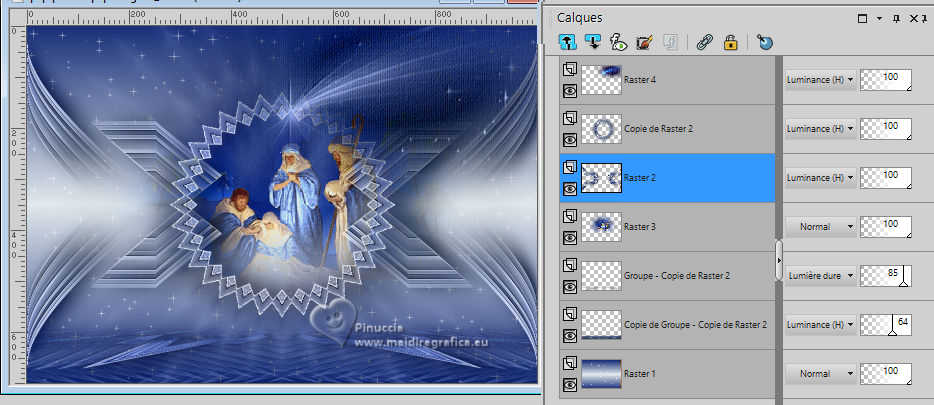Select layer Groupe - Copie de Raster 2

click(x=677, y=276)
